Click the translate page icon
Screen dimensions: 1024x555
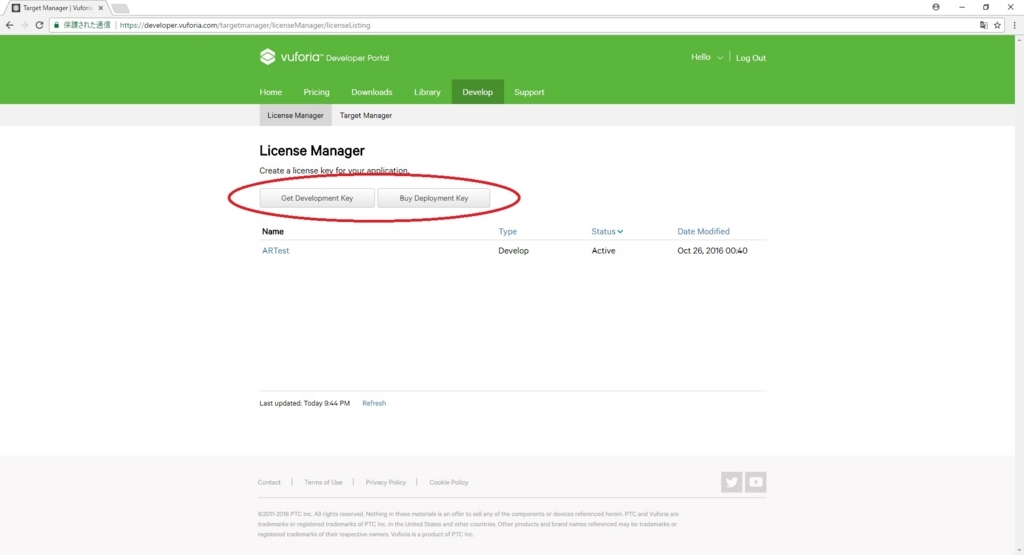[x=983, y=25]
